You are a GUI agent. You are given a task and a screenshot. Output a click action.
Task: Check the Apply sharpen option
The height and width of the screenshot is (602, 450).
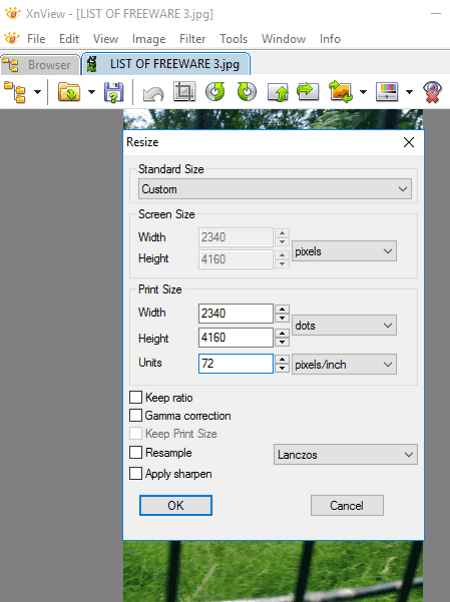pos(136,473)
